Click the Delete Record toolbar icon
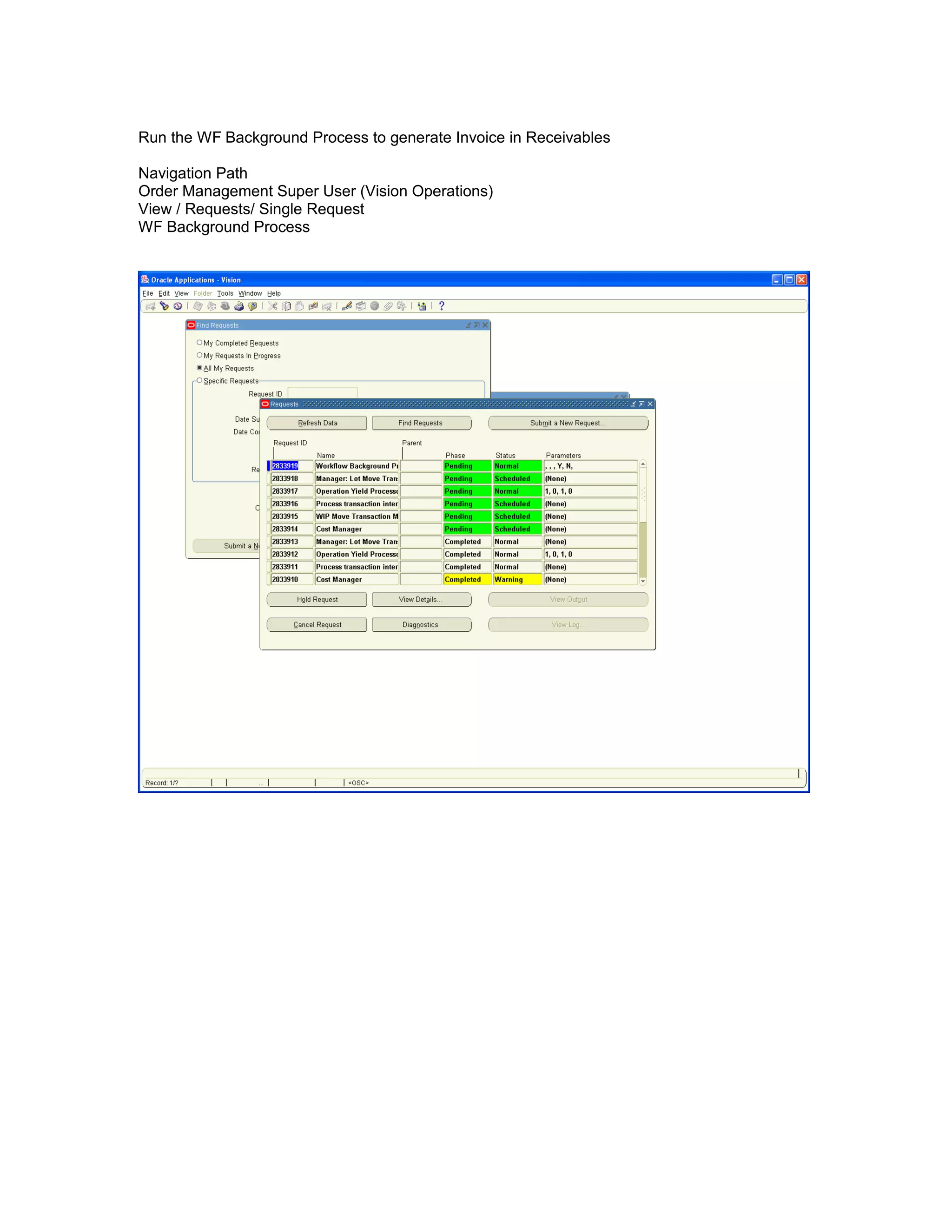The height and width of the screenshot is (1232, 952). 326,306
